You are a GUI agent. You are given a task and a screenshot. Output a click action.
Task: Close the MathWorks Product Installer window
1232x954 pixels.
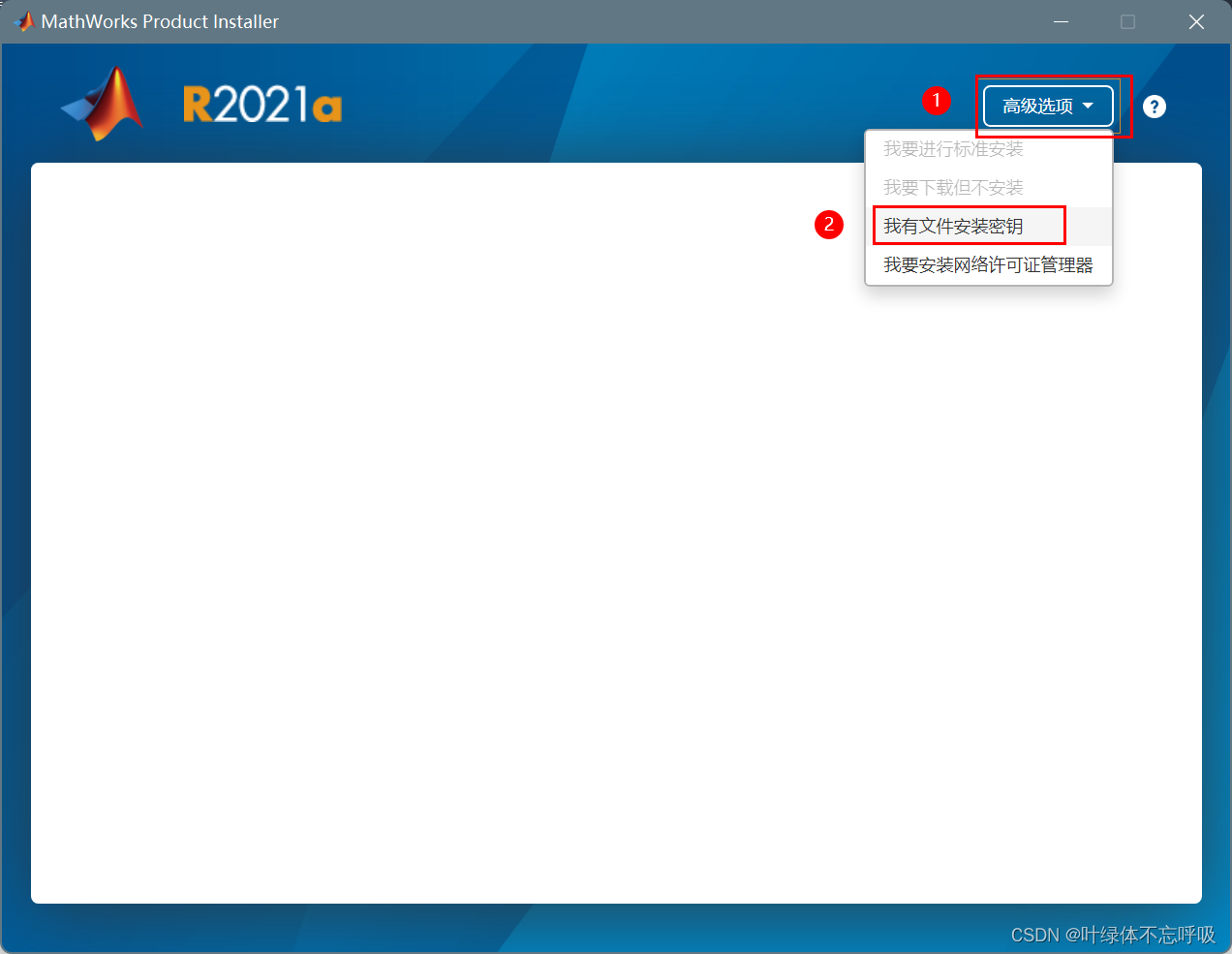[1196, 21]
